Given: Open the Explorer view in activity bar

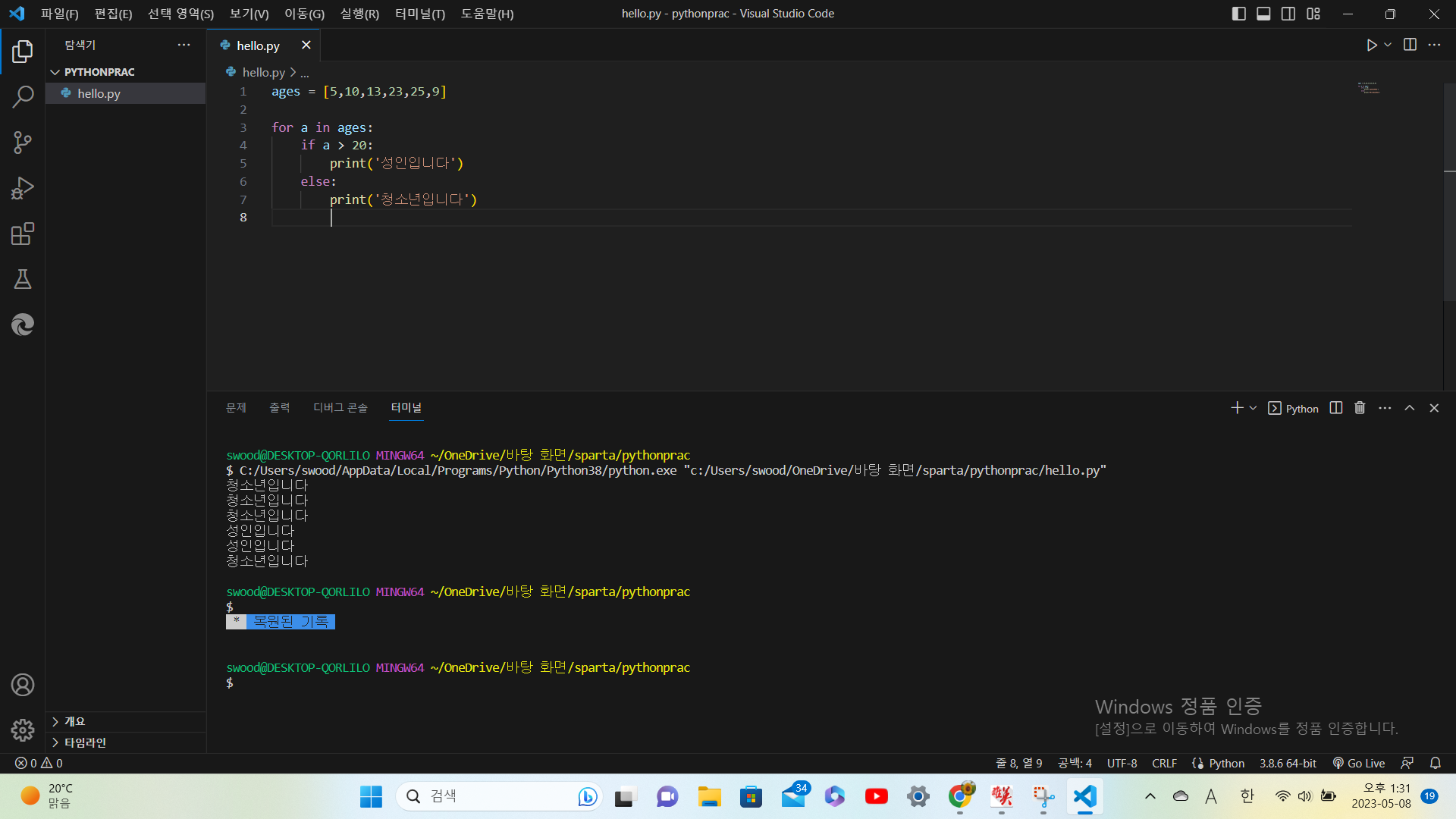Looking at the screenshot, I should tap(23, 52).
